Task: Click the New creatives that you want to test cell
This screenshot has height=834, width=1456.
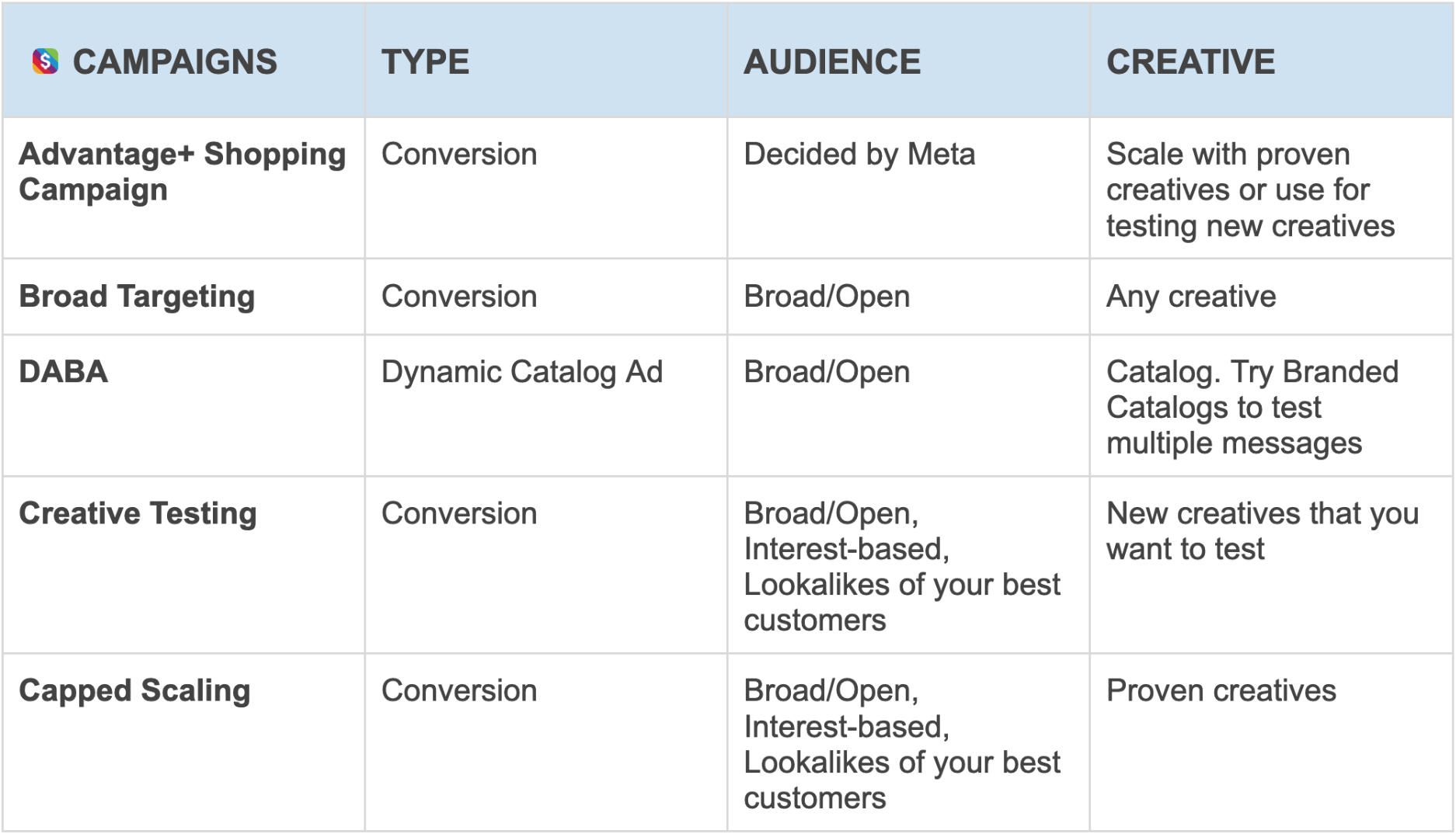Action: click(1262, 531)
